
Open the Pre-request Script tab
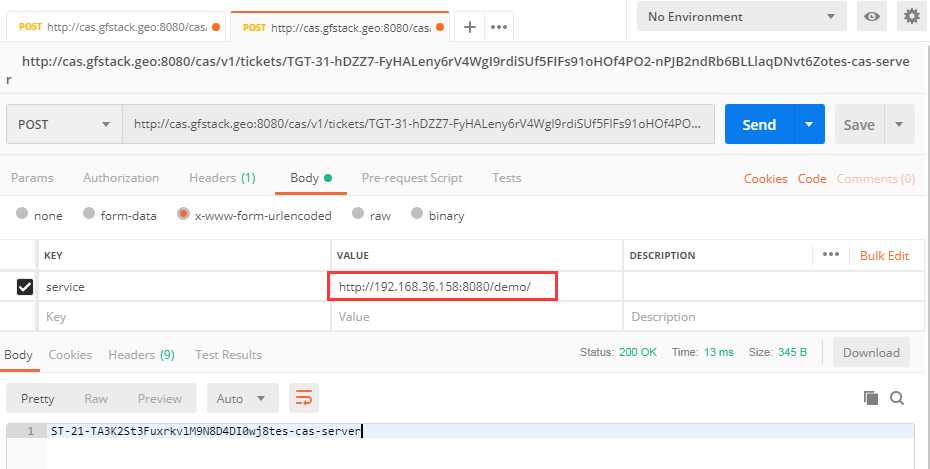pyautogui.click(x=411, y=178)
